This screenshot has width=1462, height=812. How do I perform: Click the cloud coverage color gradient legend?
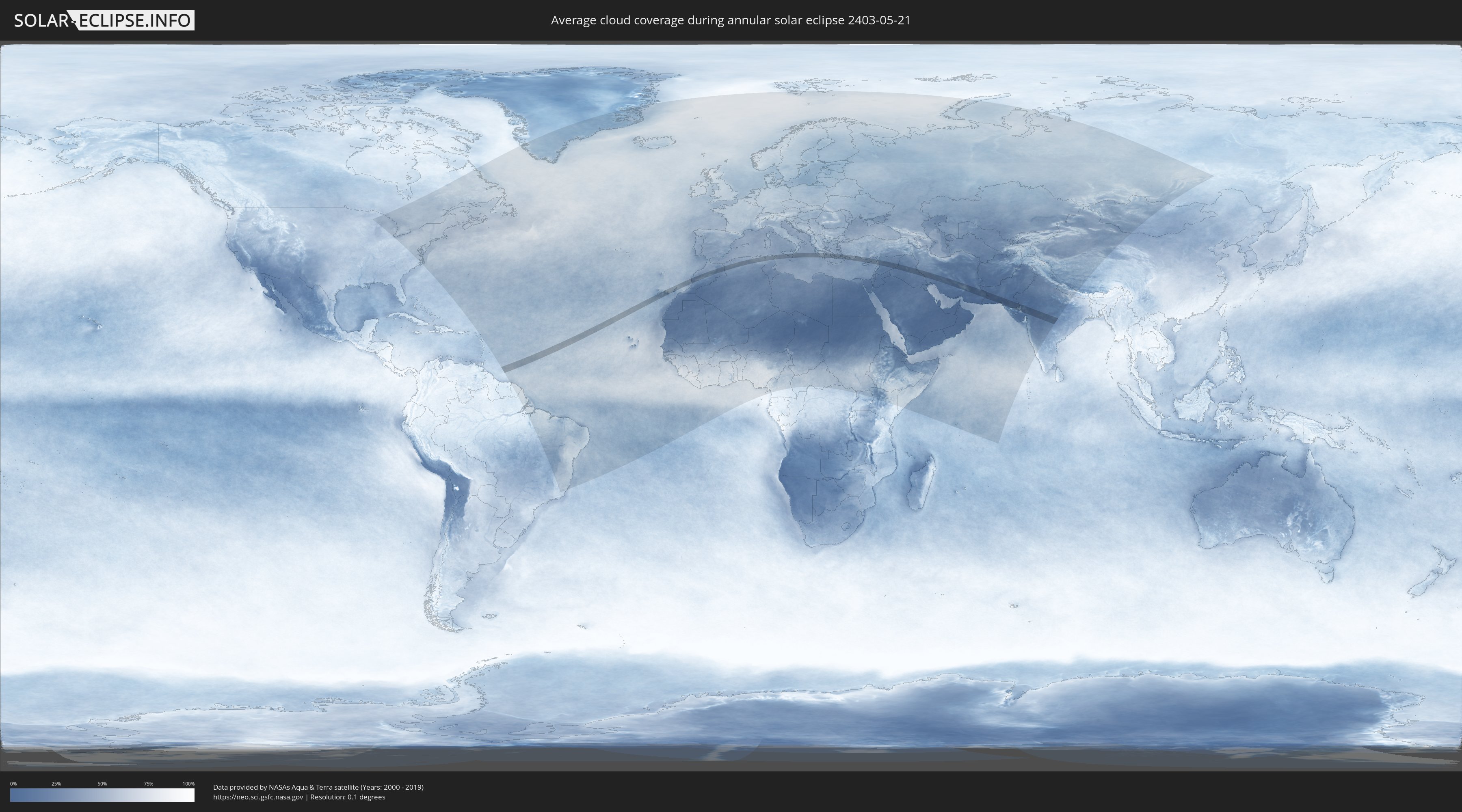click(102, 795)
